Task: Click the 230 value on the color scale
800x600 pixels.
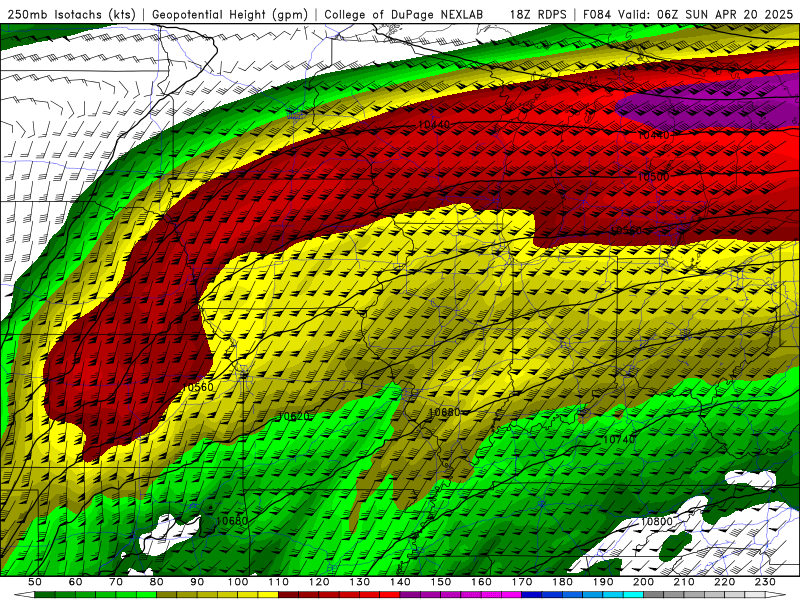Action: [765, 582]
